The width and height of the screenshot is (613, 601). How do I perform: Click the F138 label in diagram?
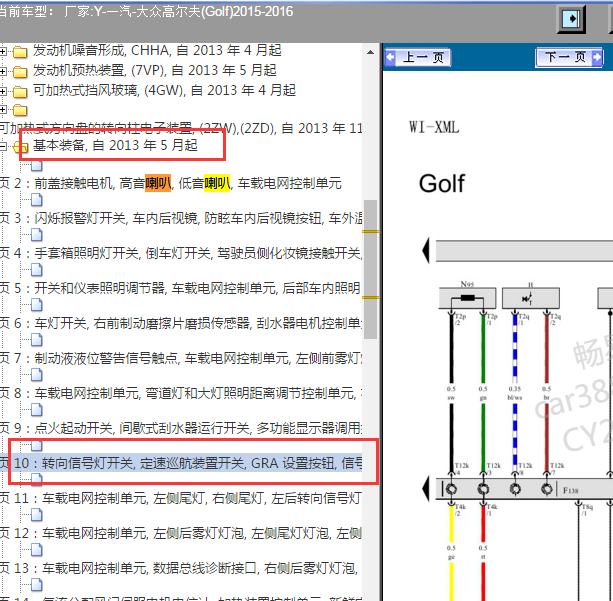pos(570,490)
